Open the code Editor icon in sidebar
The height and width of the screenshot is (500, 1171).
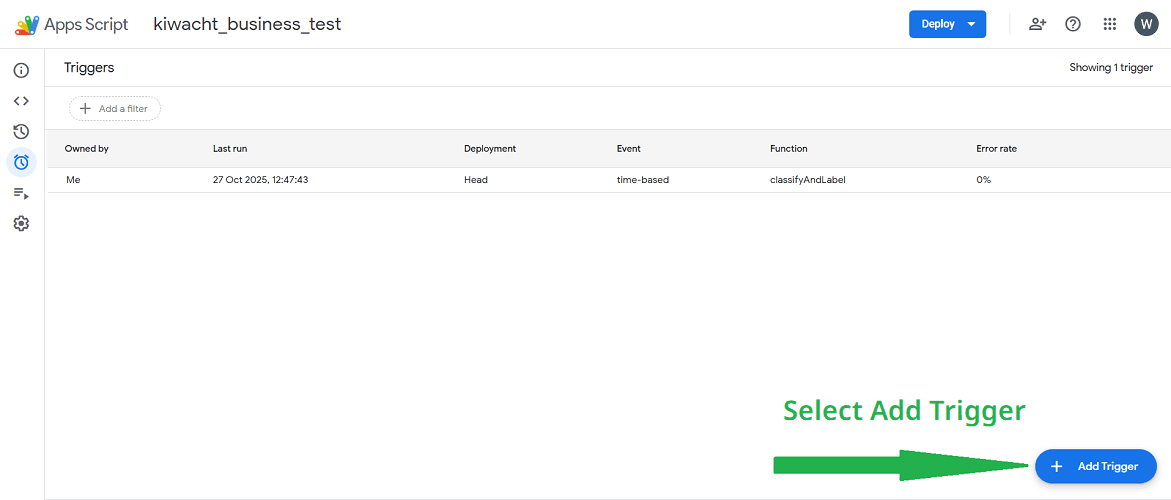point(21,101)
